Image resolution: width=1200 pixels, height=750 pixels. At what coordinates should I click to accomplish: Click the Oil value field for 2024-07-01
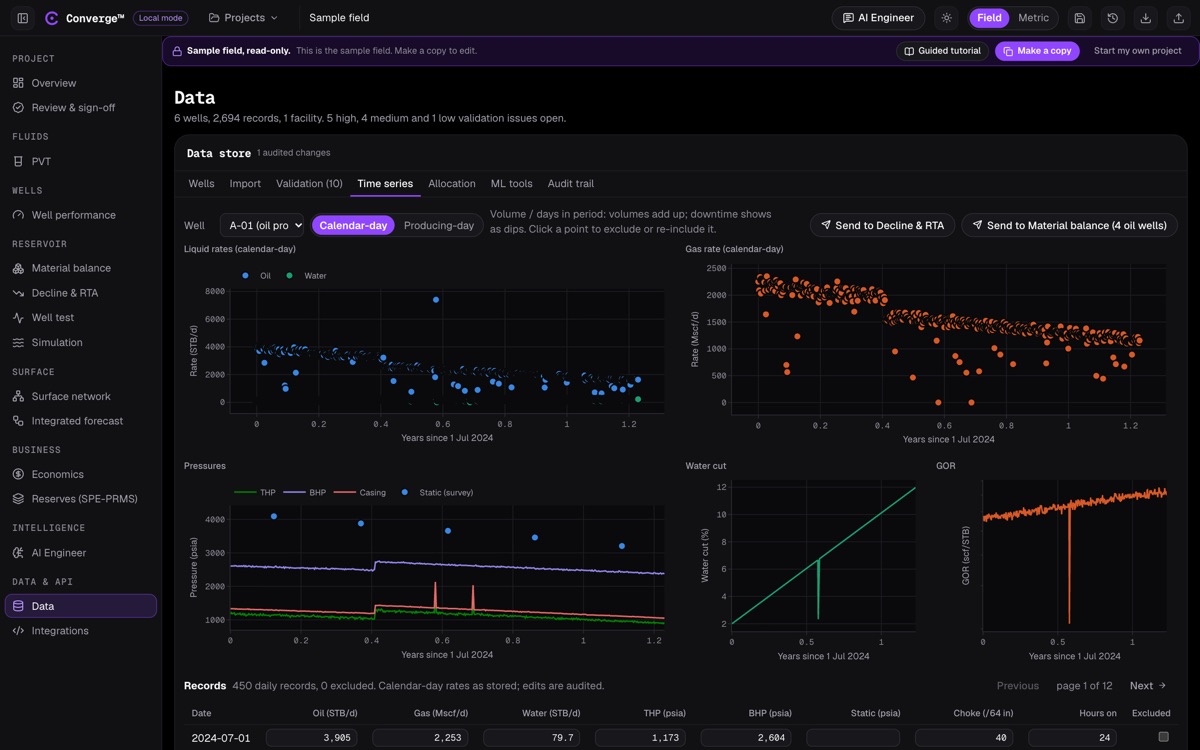pyautogui.click(x=313, y=738)
